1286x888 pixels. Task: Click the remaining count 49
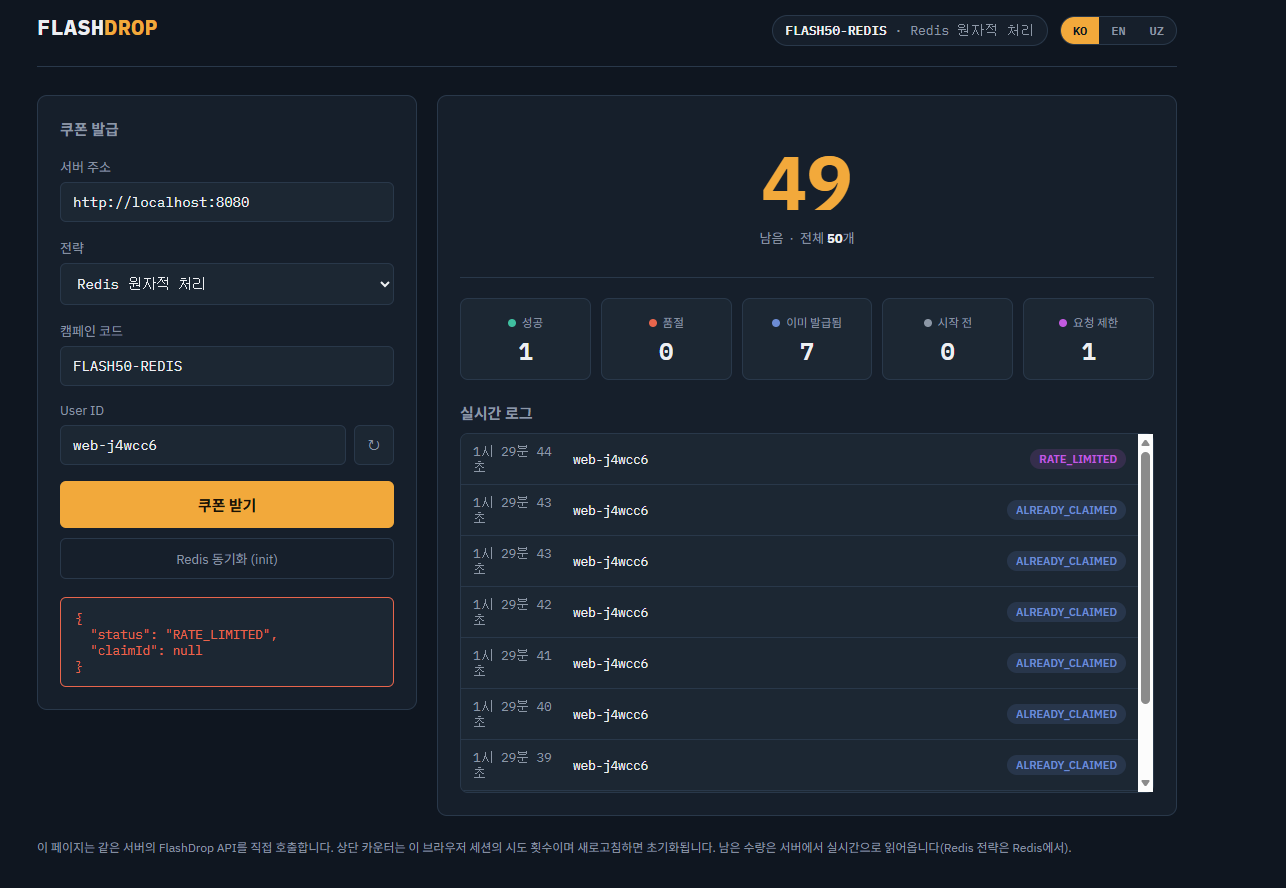[x=806, y=184]
